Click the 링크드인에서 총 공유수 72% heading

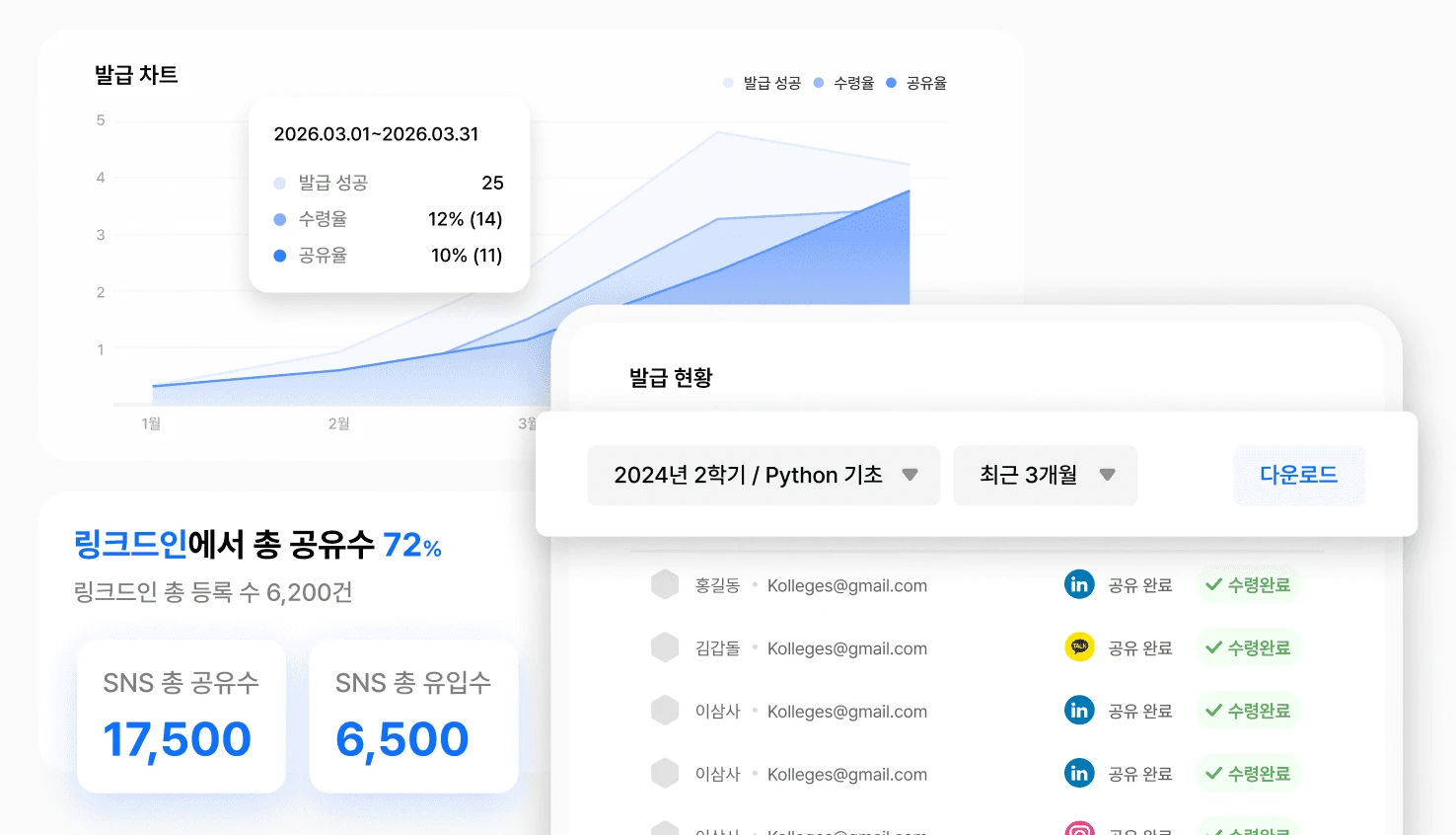257,545
